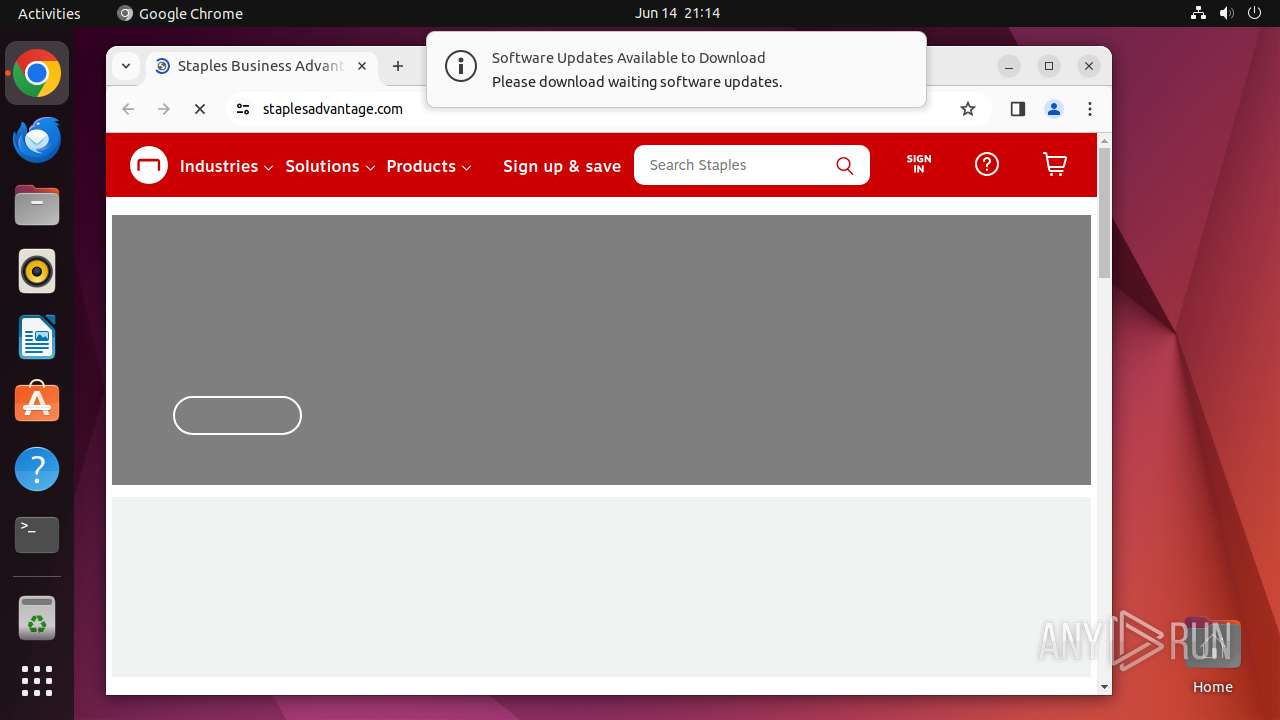Go back to previous page
Viewport: 1280px width, 720px height.
pyautogui.click(x=128, y=109)
